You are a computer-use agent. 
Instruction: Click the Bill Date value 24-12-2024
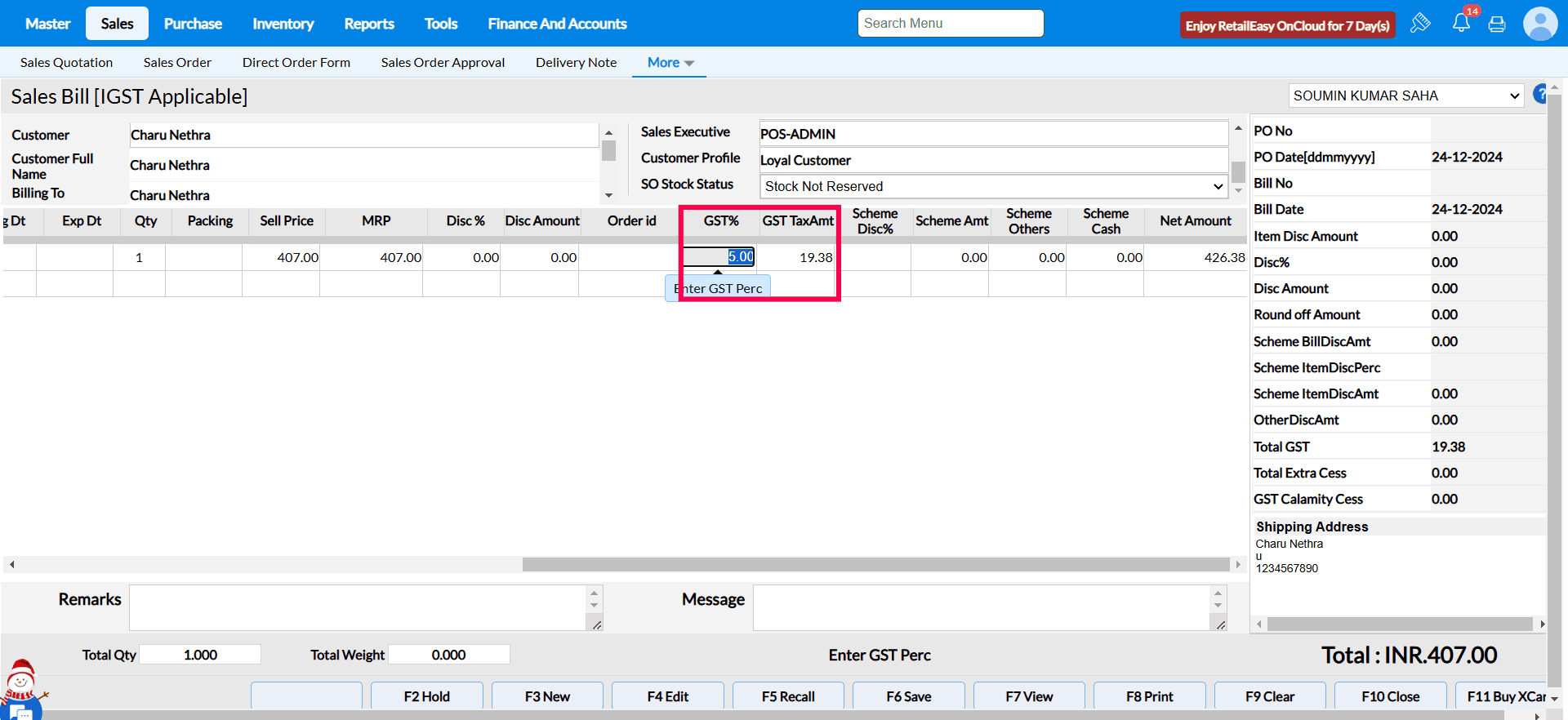click(1467, 210)
